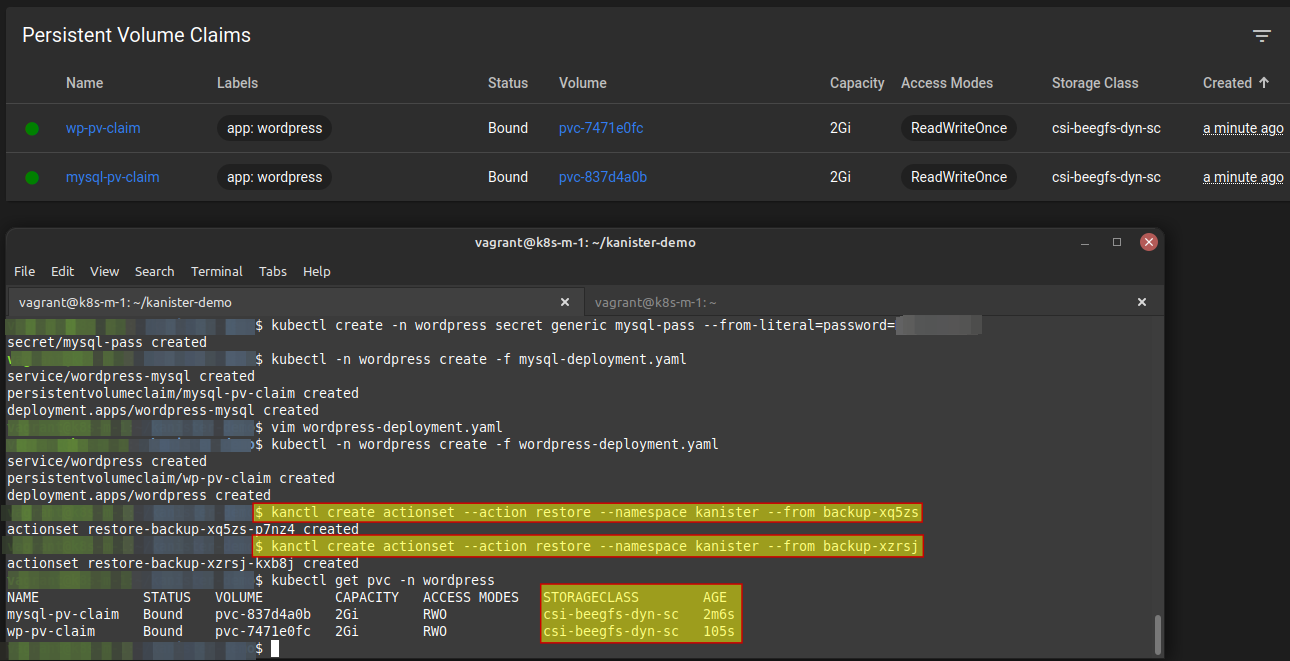Open the Search menu in terminal
Screen dimensions: 1290x661
click(x=154, y=271)
